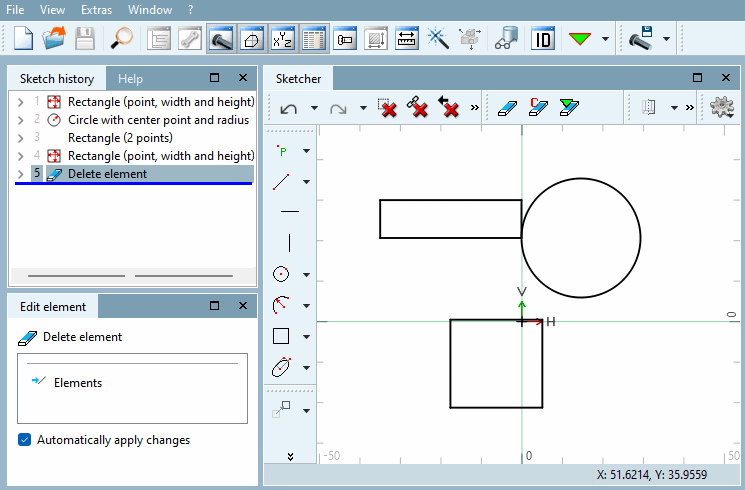Click the blue eraser Delete element icon

(x=507, y=108)
